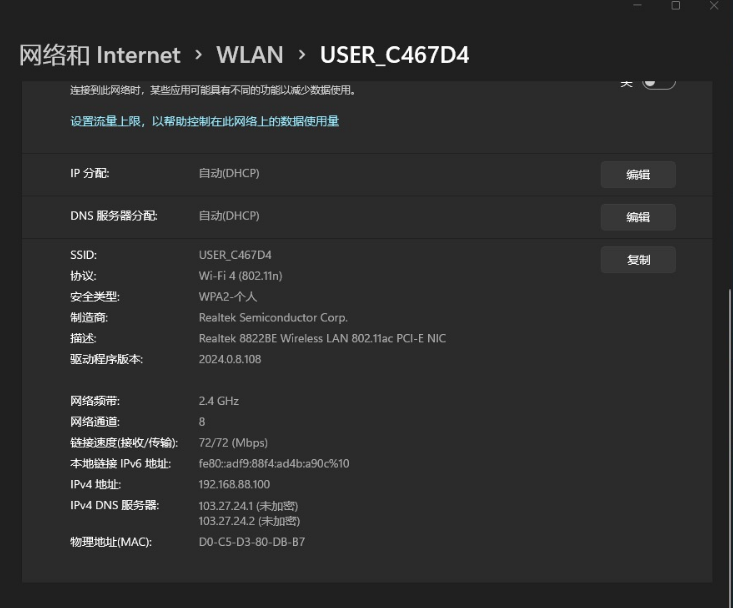Navigate to the WLAN breadcrumb
733x608 pixels.
249,55
